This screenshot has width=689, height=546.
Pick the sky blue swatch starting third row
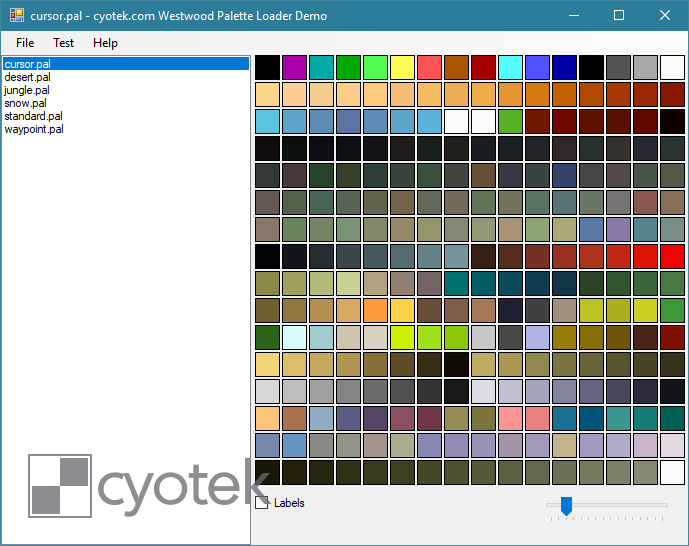[x=267, y=121]
